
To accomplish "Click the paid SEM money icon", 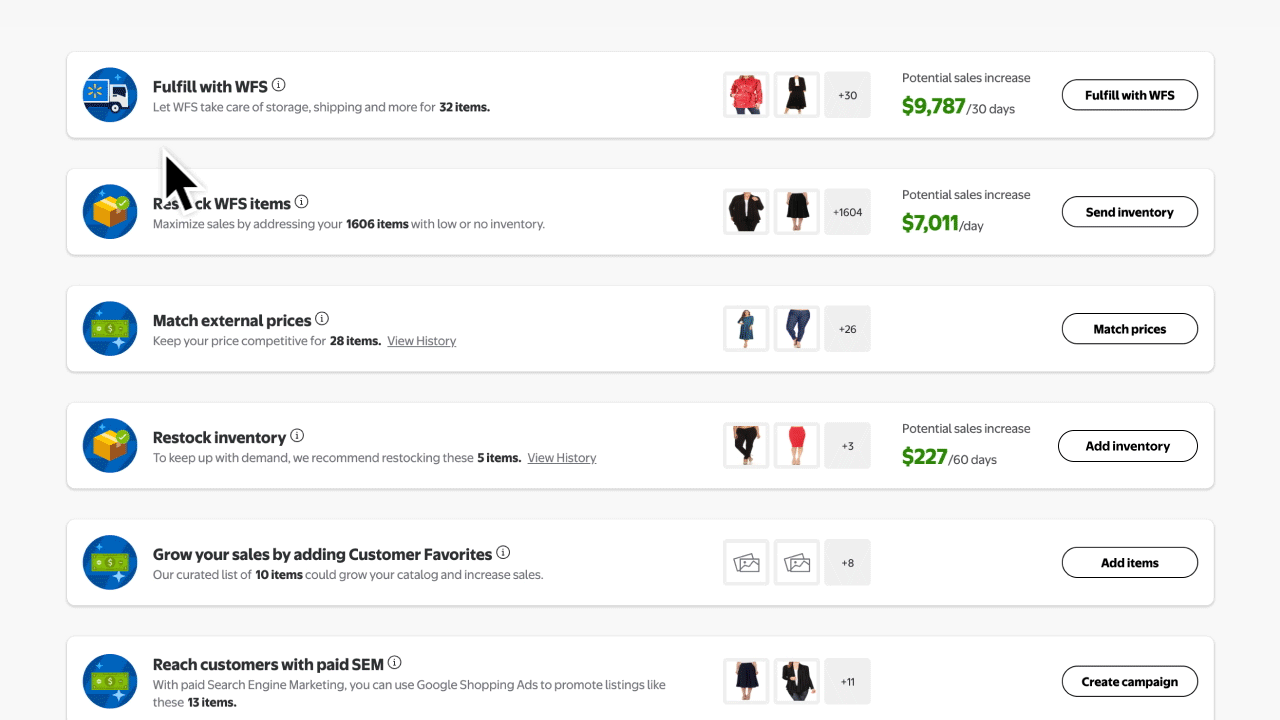I will [x=109, y=681].
